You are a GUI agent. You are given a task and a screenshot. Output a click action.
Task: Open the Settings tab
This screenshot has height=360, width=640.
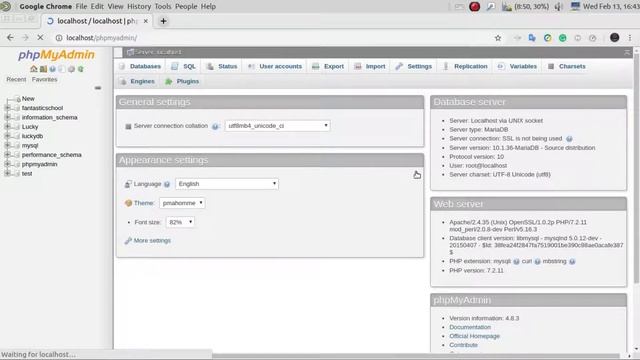pos(413,66)
